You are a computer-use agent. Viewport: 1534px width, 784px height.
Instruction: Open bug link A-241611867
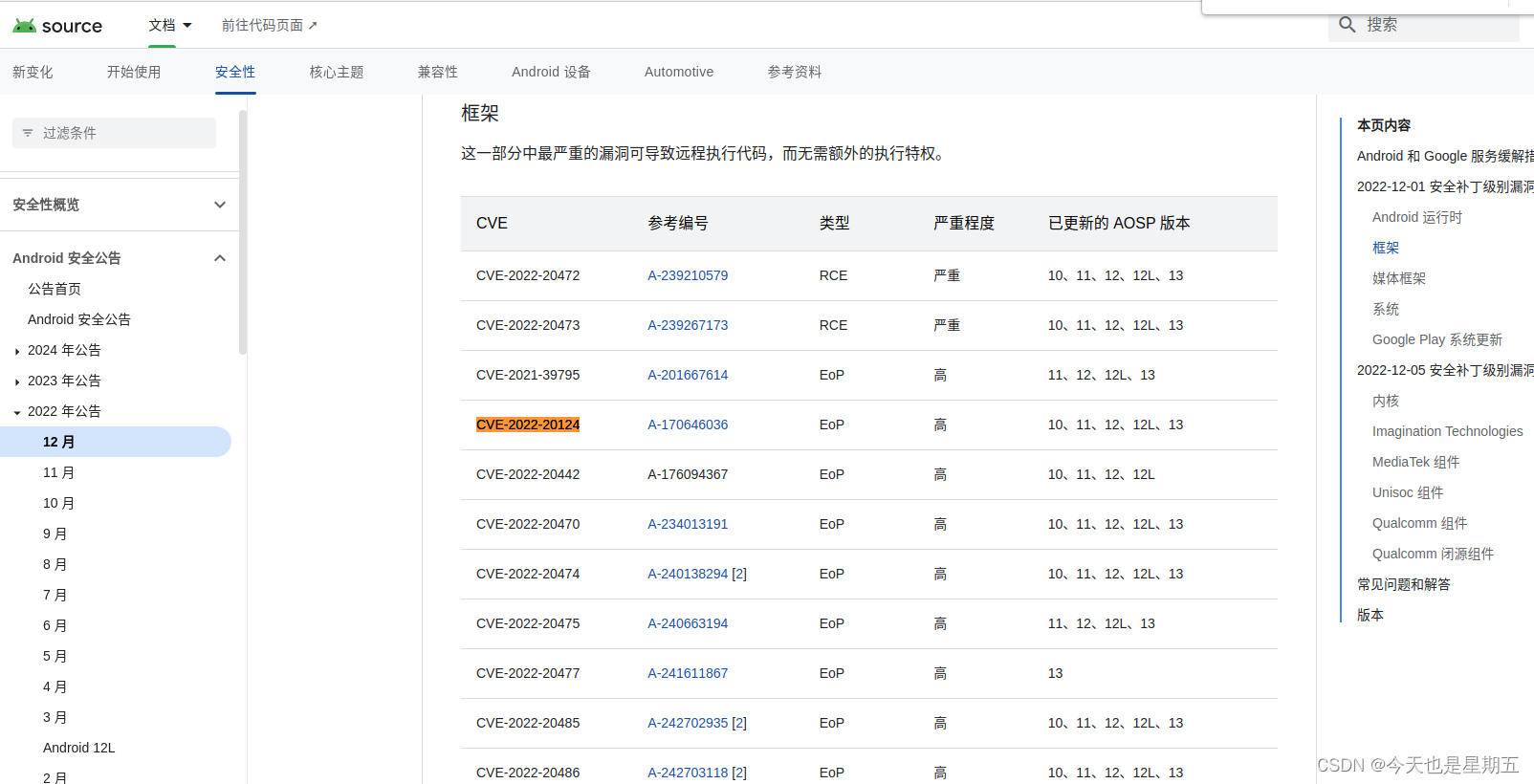(688, 673)
